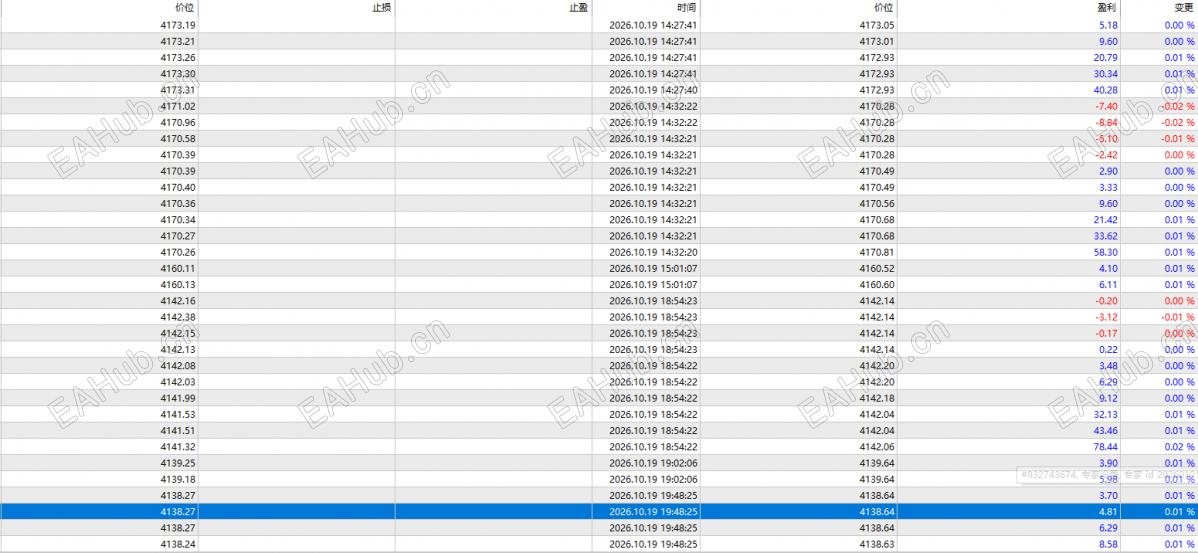
Task: Click the close price 4160.60
Action: tap(876, 284)
